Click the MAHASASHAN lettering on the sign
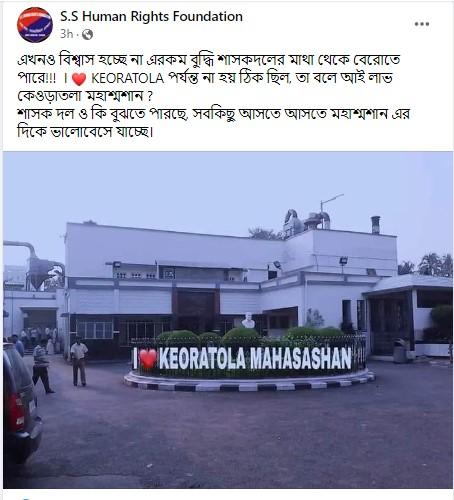454x500 pixels. [301, 359]
